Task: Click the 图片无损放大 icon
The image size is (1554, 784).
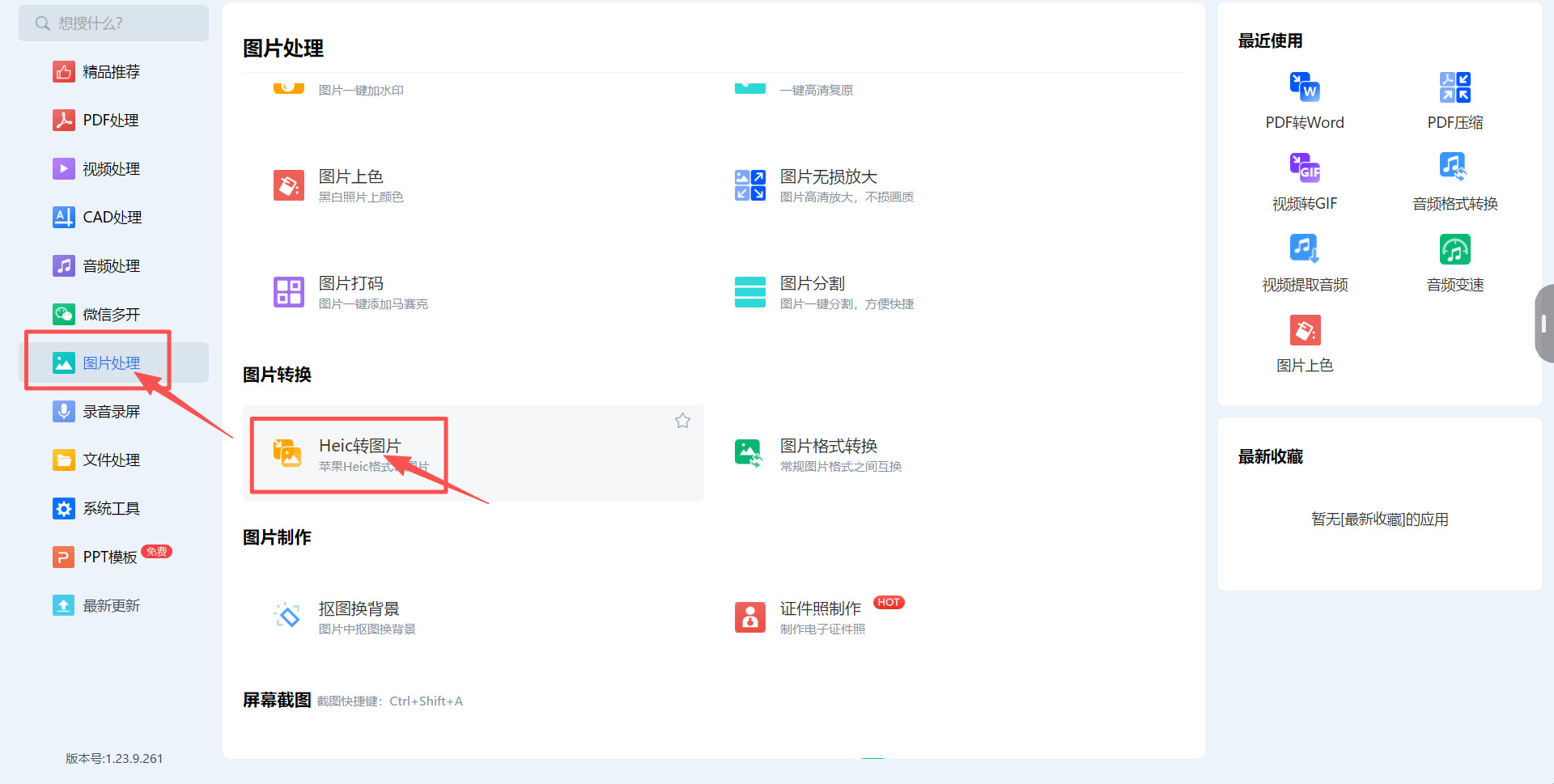Action: [x=750, y=185]
